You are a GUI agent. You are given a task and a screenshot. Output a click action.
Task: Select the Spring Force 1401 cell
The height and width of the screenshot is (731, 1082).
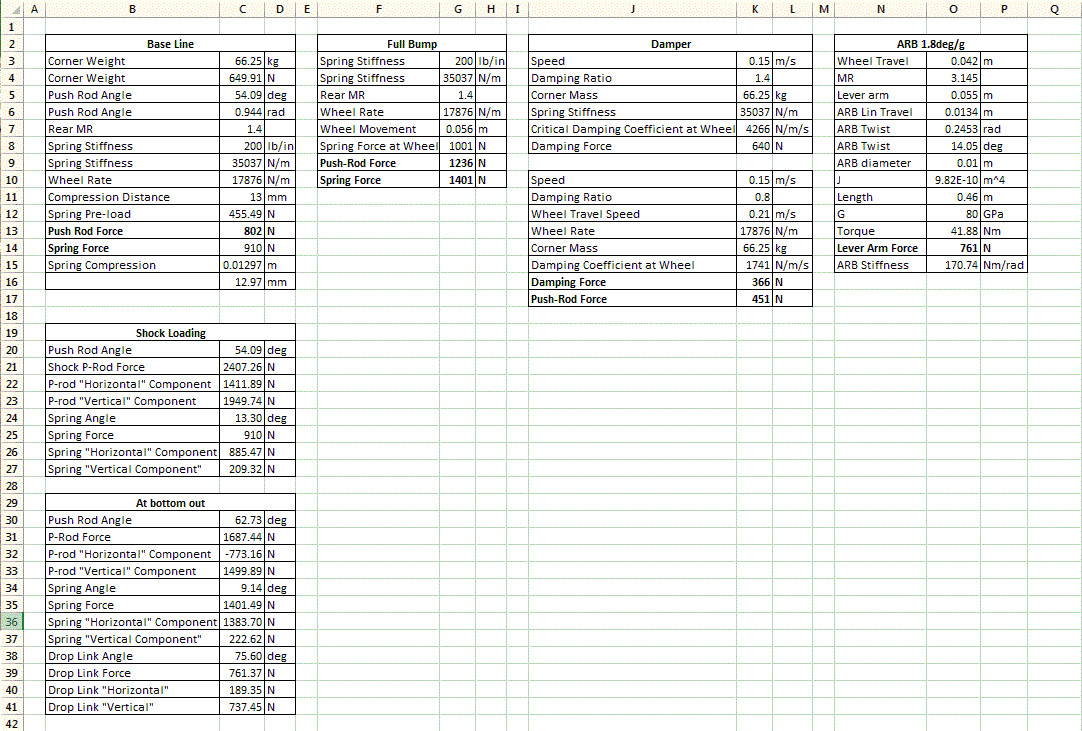[457, 180]
